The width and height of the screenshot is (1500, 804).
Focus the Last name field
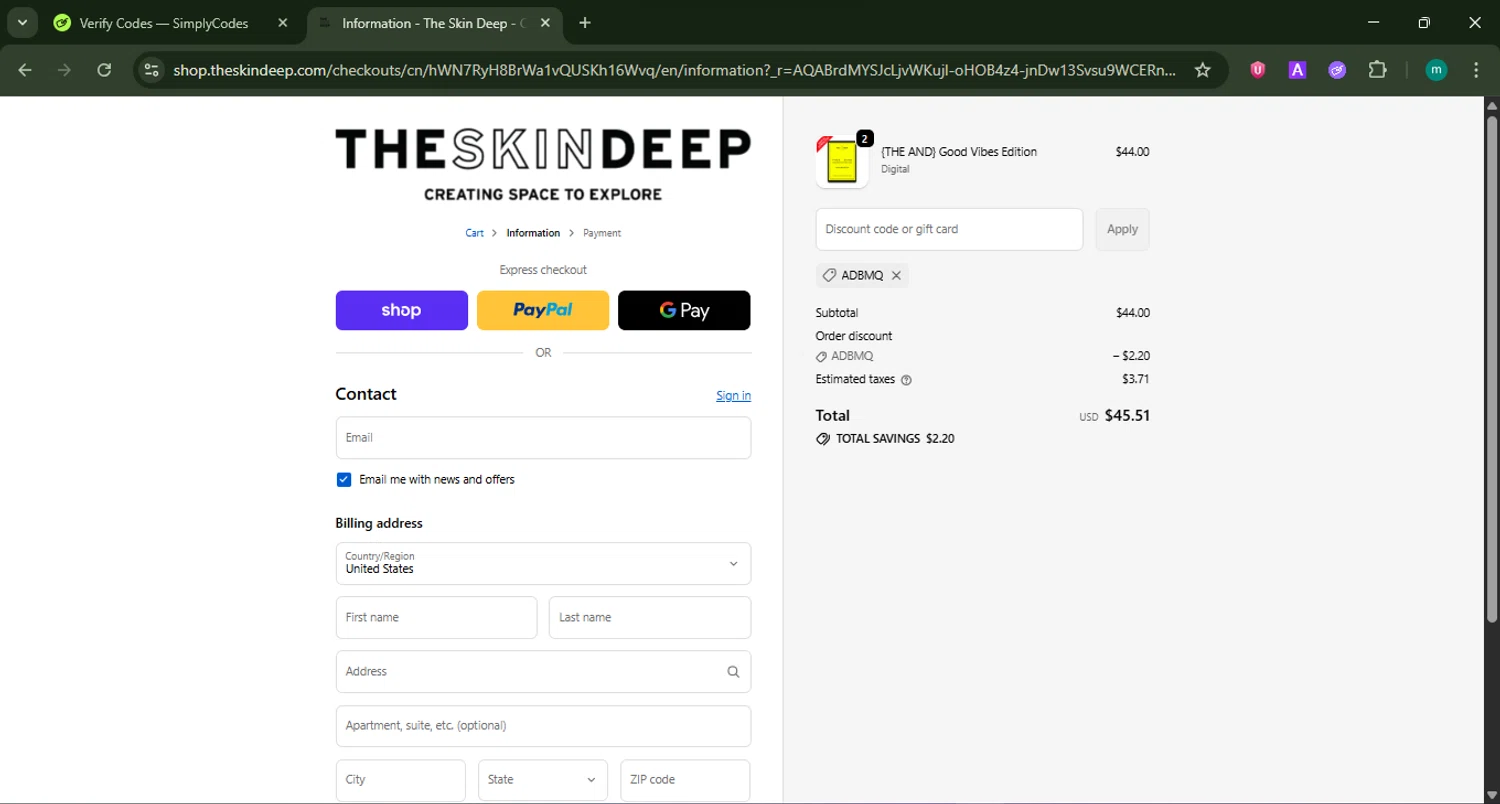pyautogui.click(x=650, y=618)
